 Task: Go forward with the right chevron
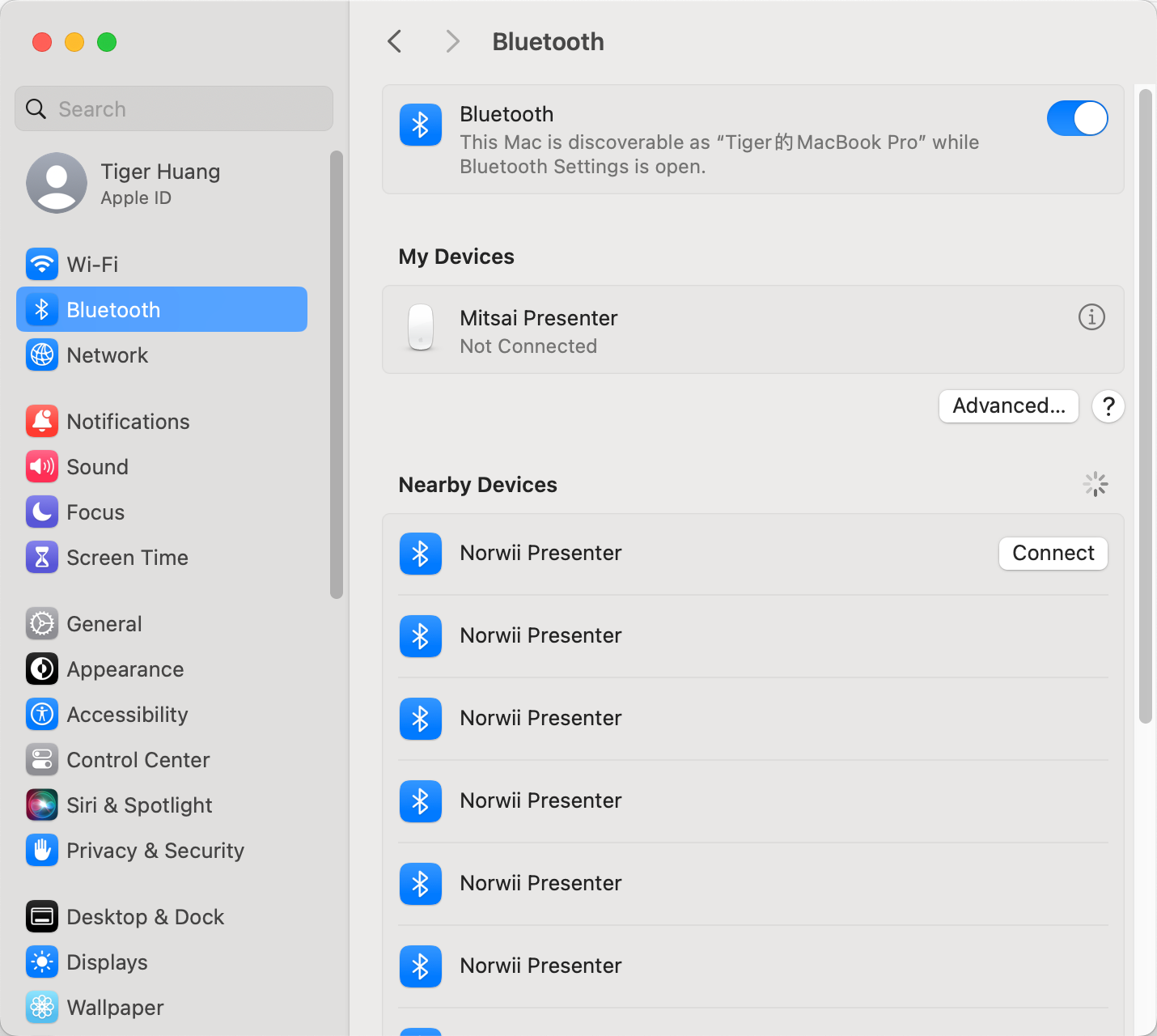tap(452, 41)
